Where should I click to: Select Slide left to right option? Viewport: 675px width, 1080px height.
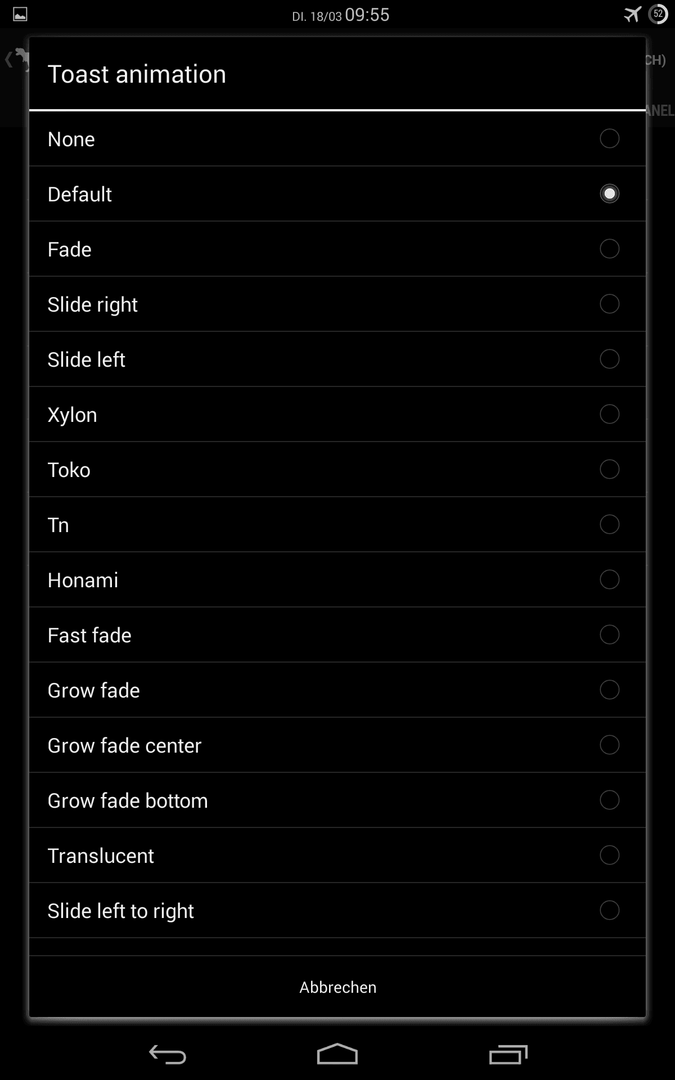point(338,910)
